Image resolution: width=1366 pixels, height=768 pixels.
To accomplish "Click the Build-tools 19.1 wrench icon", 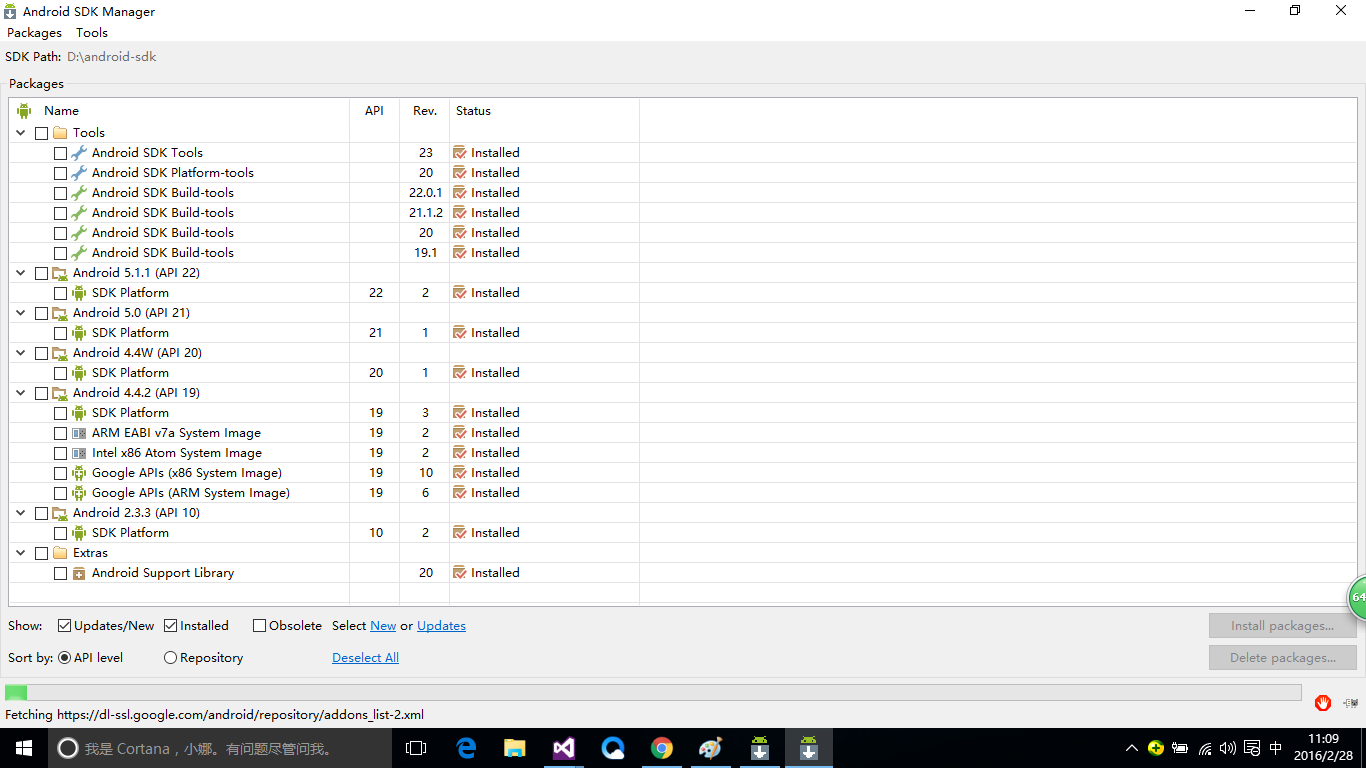I will click(79, 253).
